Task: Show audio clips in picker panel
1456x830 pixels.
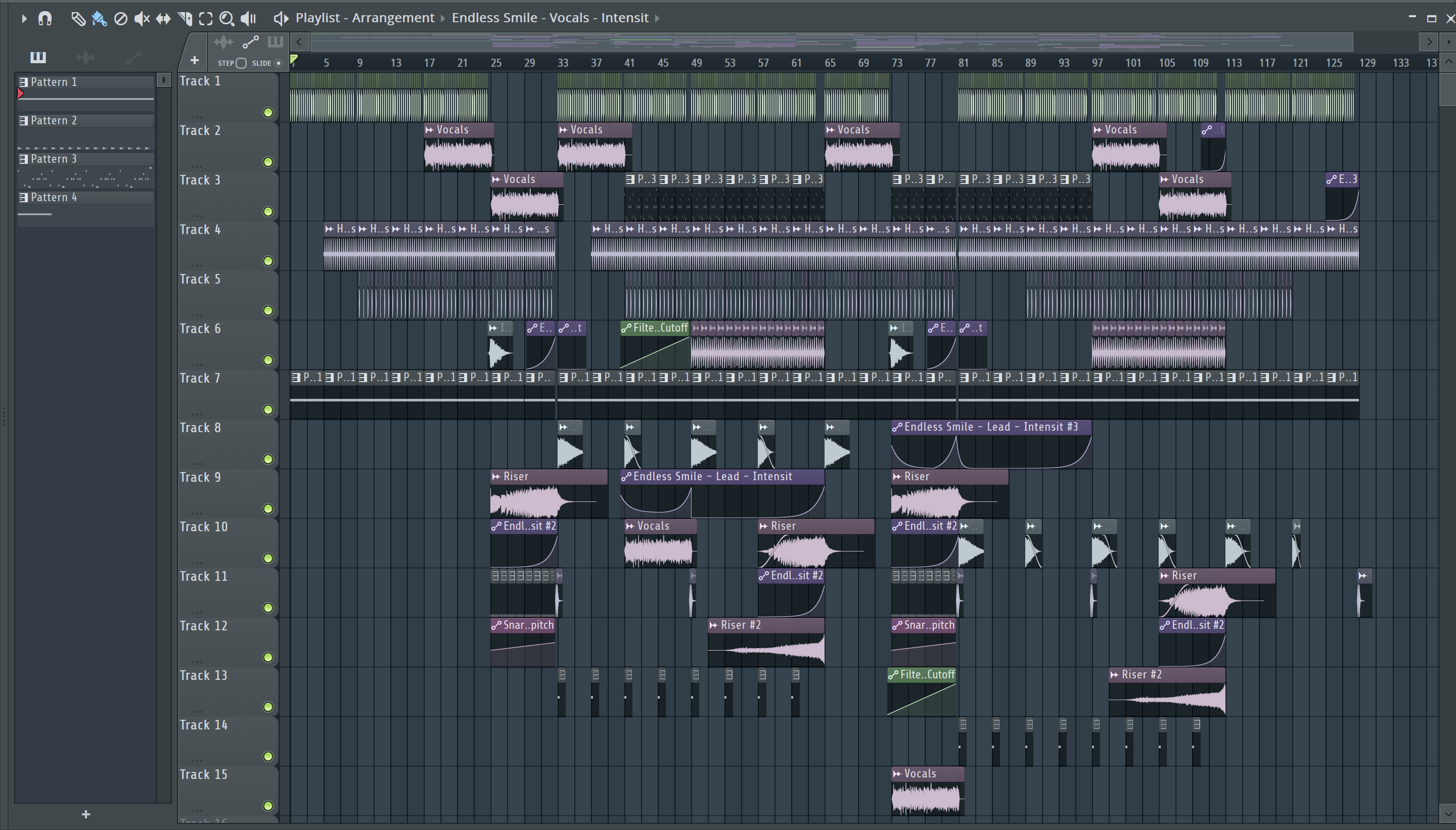Action: [85, 58]
